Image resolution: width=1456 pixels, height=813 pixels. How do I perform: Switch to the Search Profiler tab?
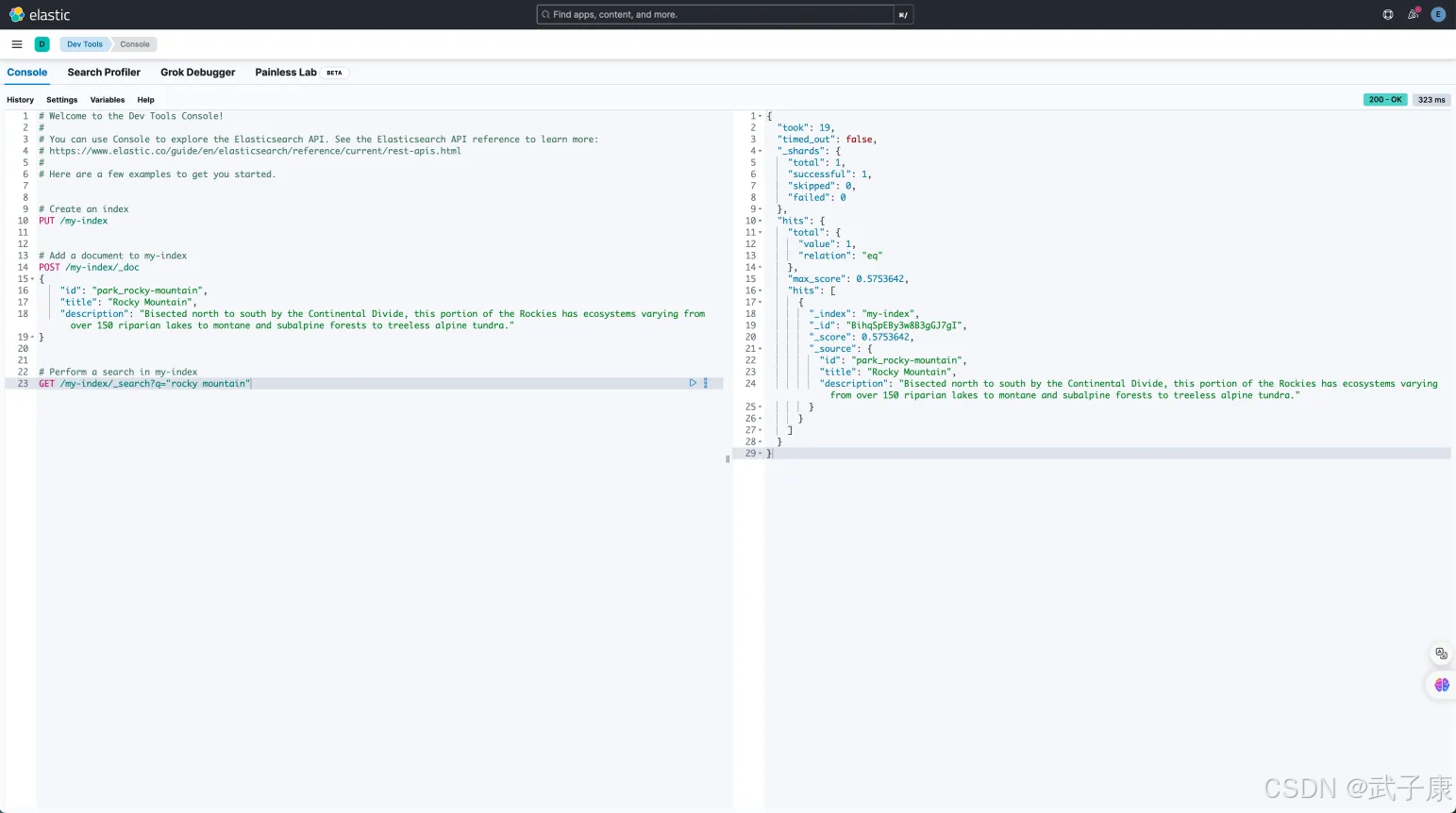pos(104,73)
